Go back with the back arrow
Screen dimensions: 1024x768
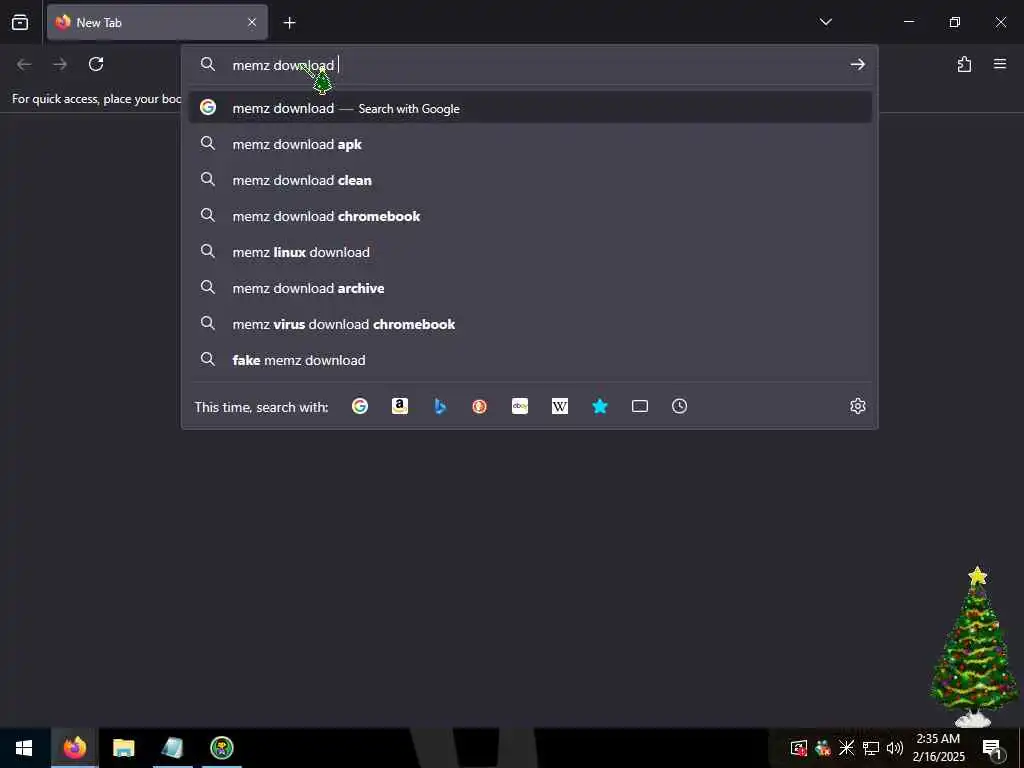[24, 64]
